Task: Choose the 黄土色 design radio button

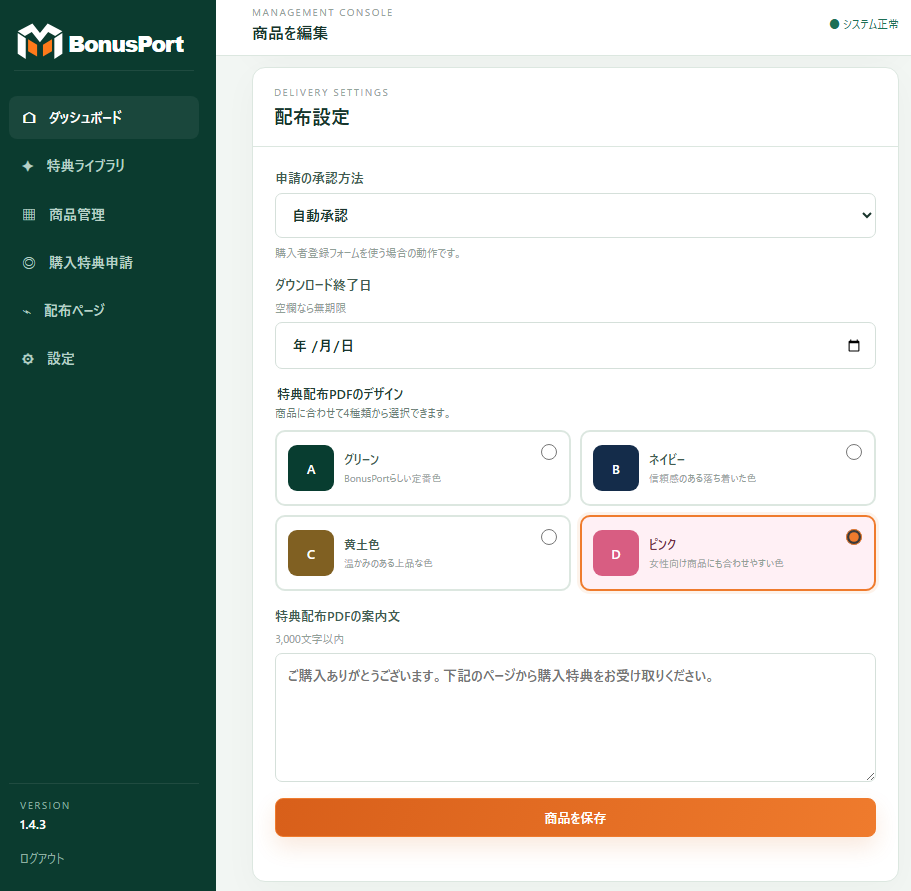Action: click(548, 537)
